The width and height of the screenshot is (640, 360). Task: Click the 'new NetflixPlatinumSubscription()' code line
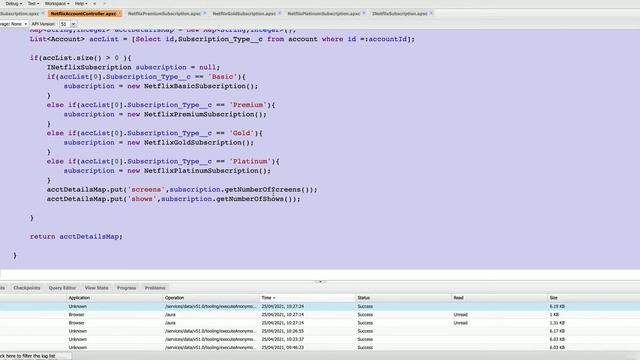coord(167,171)
